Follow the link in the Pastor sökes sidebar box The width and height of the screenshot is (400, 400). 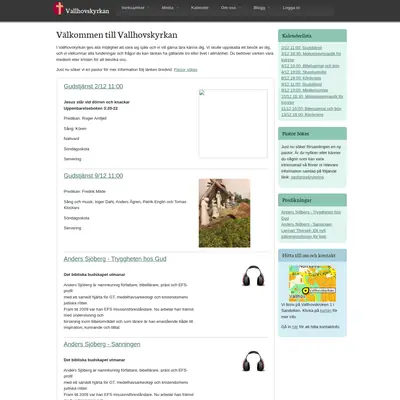tap(307, 177)
